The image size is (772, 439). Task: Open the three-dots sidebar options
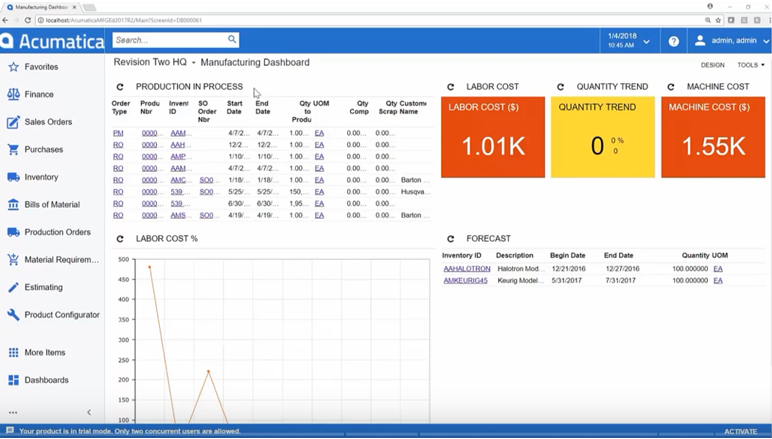tap(13, 412)
